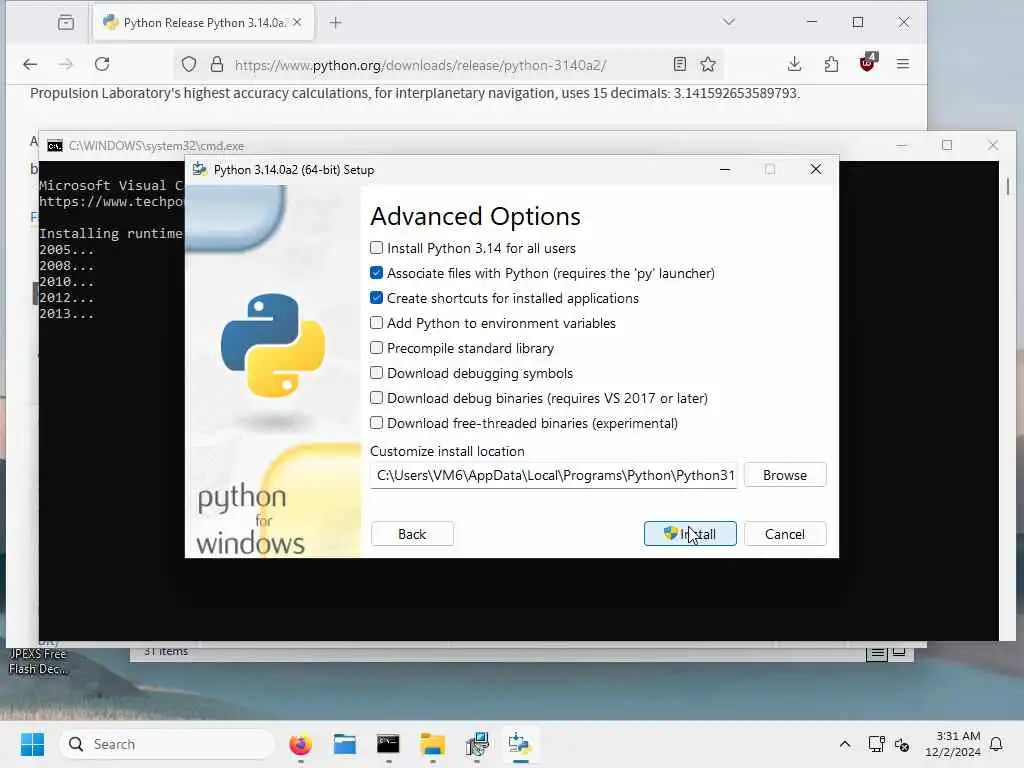Minimize the Python setup dialog
This screenshot has width=1024, height=768.
coord(725,170)
